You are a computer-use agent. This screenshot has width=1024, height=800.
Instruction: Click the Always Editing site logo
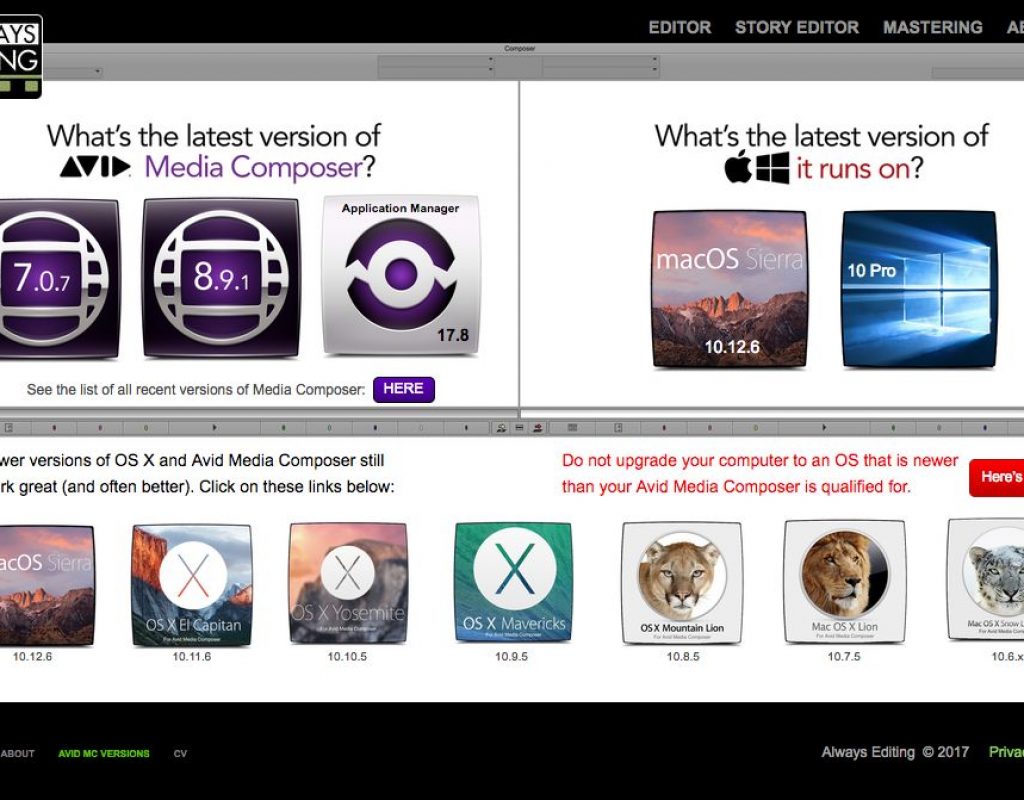click(21, 56)
